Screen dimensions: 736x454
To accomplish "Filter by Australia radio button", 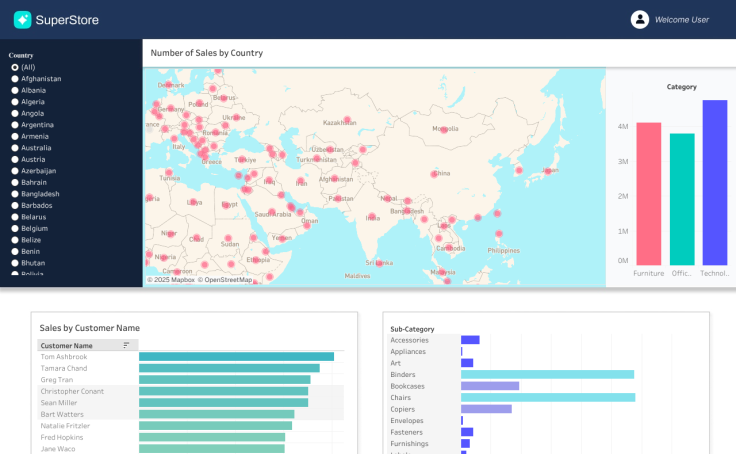I will click(15, 148).
